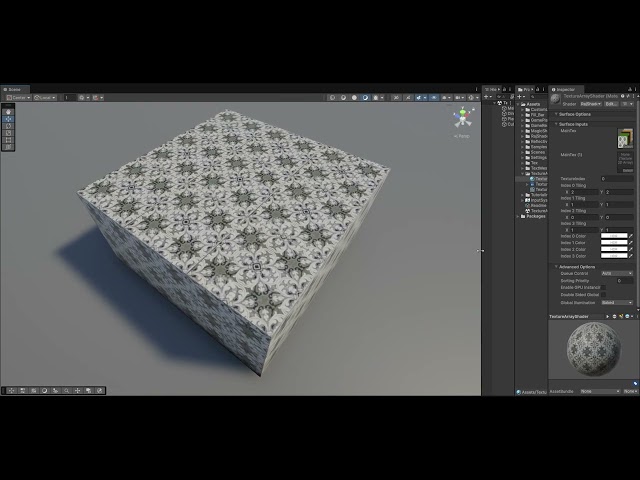The image size is (640, 480).
Task: Click the asset labels icon above AssetBundle row
Action: [635, 384]
